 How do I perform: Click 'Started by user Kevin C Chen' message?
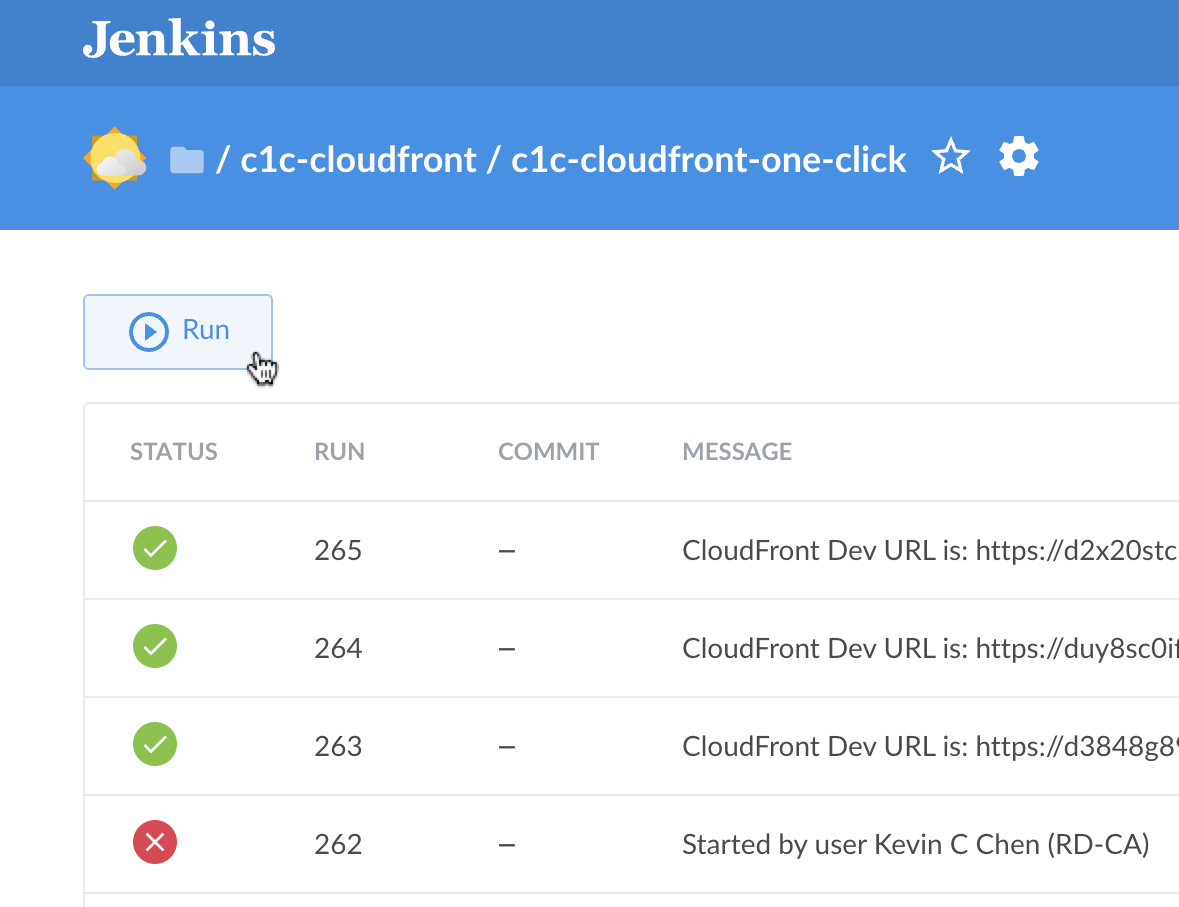tap(916, 845)
